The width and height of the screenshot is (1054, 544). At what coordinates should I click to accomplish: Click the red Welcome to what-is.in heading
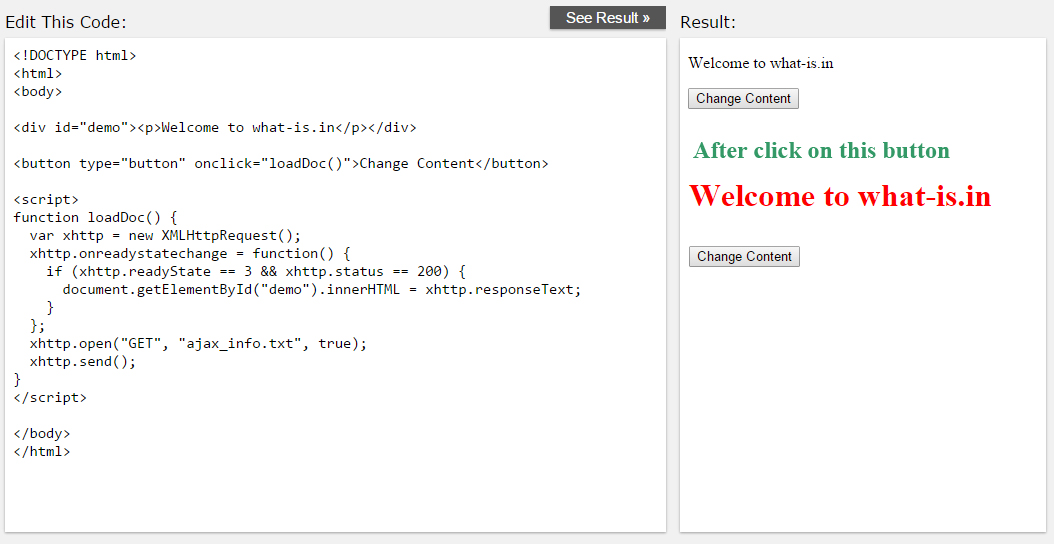[840, 196]
